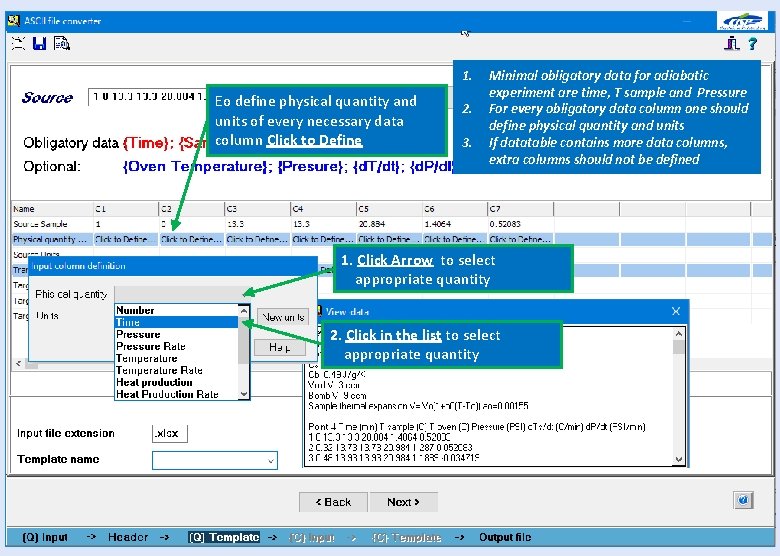Click the Input file extension field
Screen dimensions: 780x556
click(x=170, y=433)
